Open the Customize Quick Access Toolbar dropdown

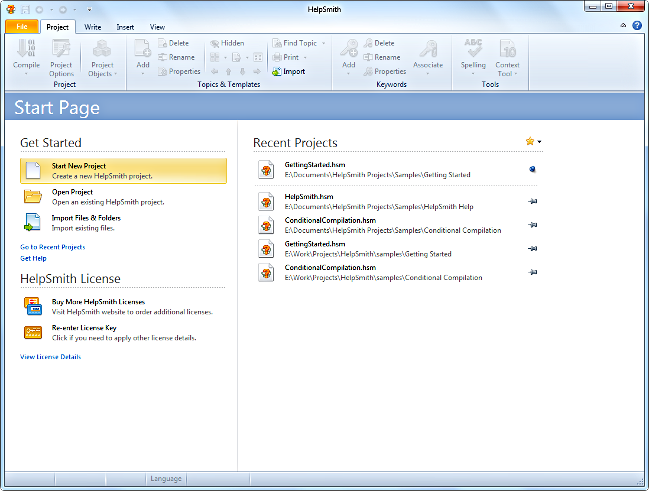pos(89,10)
